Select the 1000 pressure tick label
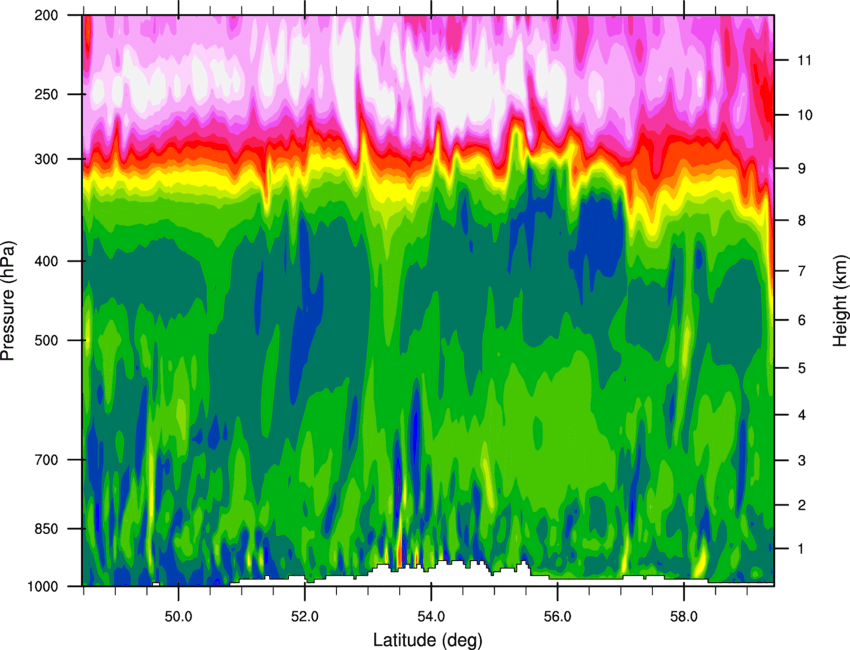The image size is (850, 650). [42, 586]
